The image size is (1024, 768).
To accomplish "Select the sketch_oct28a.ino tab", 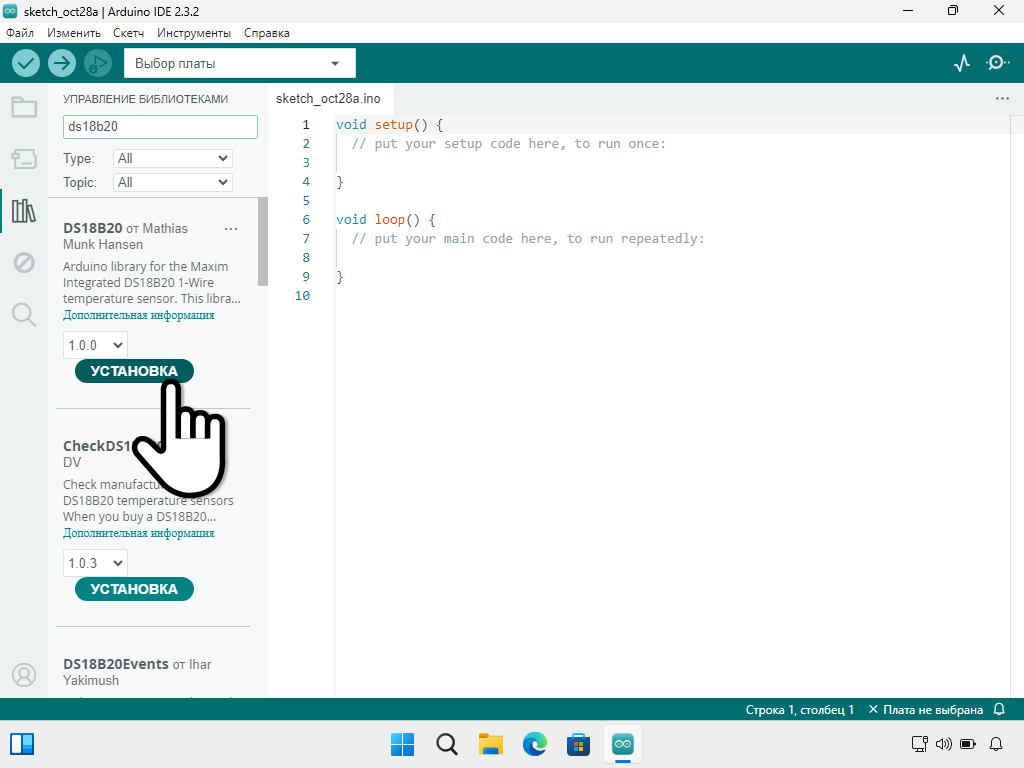I will coord(328,99).
